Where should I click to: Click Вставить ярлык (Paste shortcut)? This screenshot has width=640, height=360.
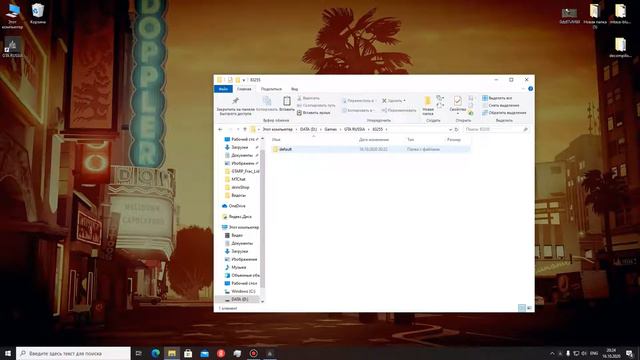[313, 113]
